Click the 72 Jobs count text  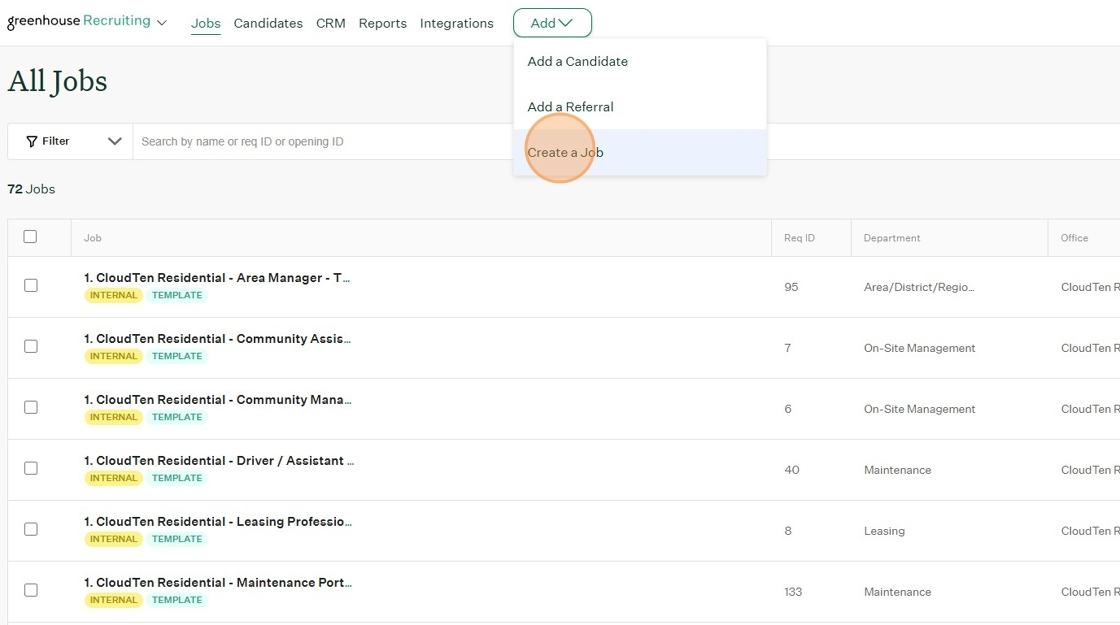[31, 189]
